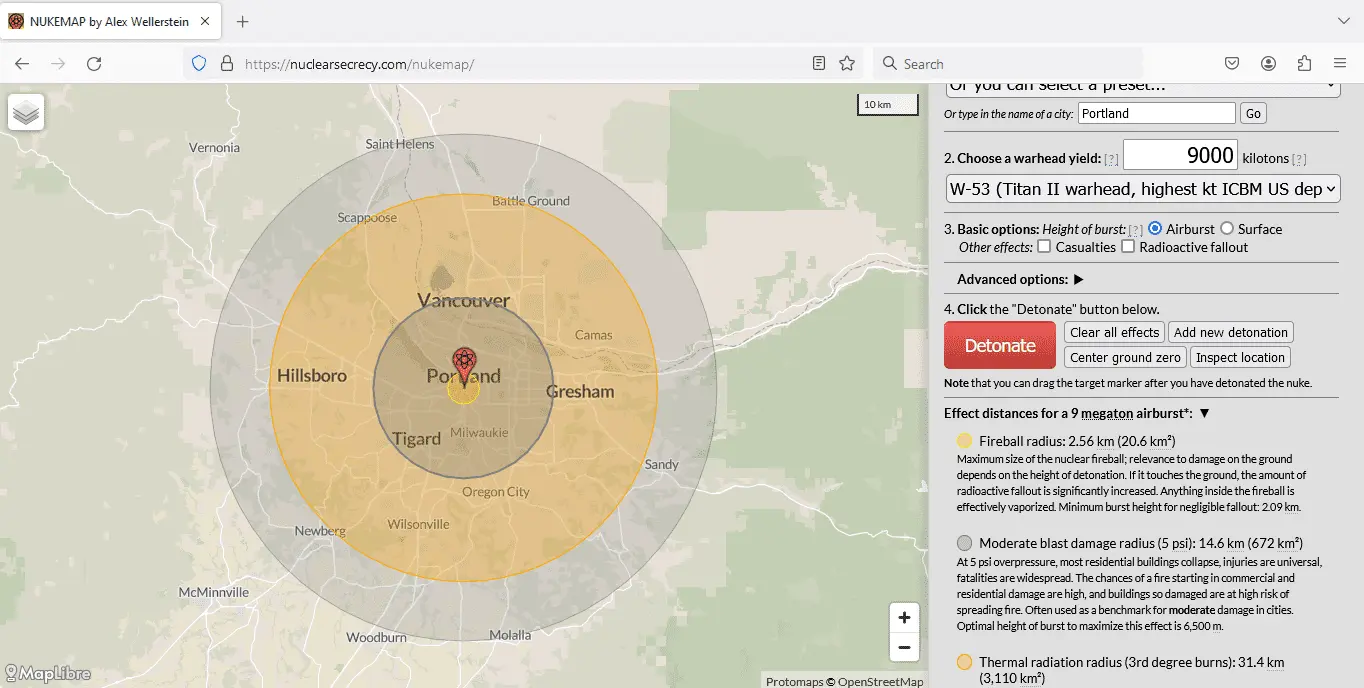Enable the Radioactive fallout checkbox
This screenshot has width=1364, height=688.
click(x=1128, y=247)
